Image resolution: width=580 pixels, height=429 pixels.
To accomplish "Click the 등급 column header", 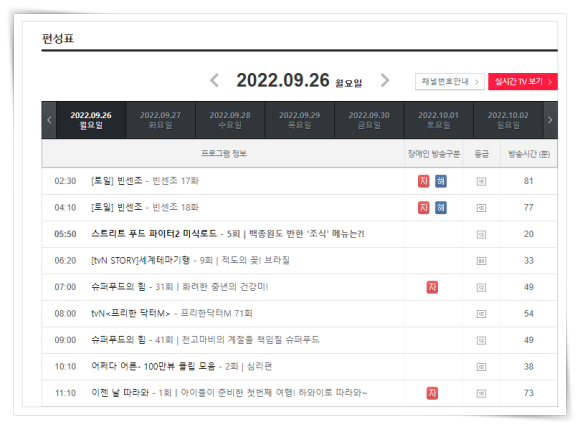I will pos(482,154).
